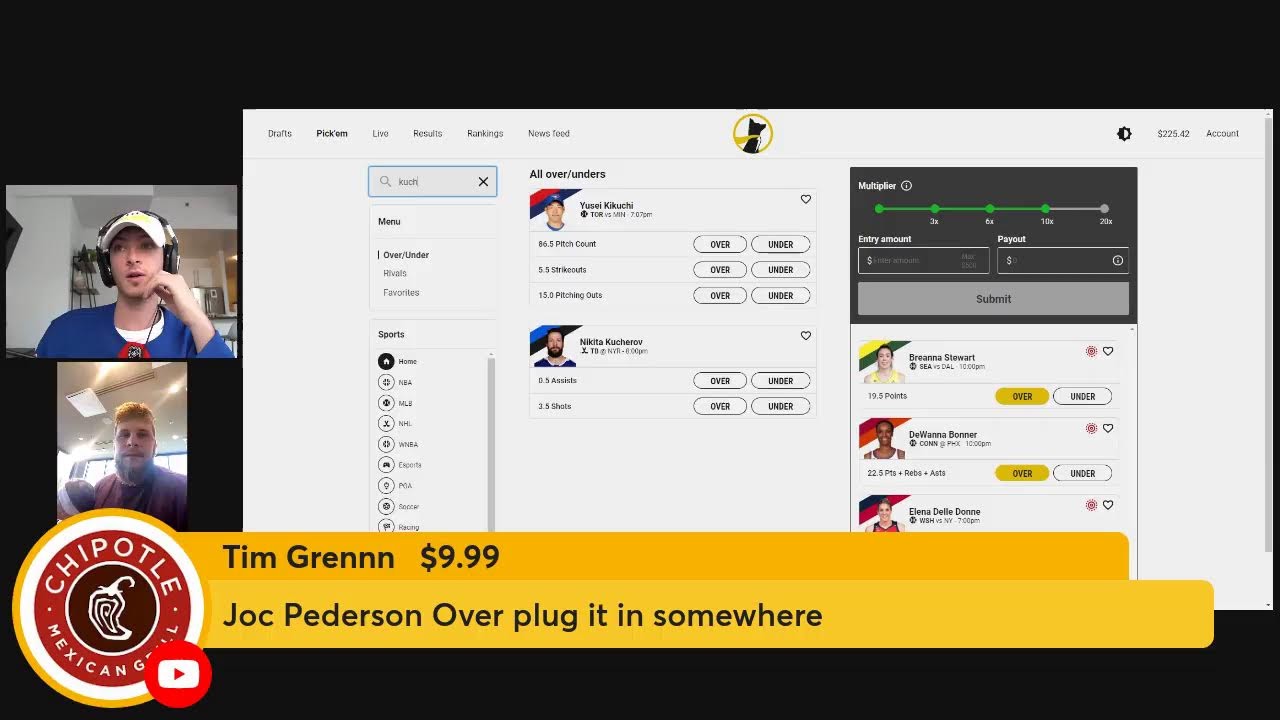Open the Rankings tab
Image resolution: width=1280 pixels, height=720 pixels.
(485, 133)
